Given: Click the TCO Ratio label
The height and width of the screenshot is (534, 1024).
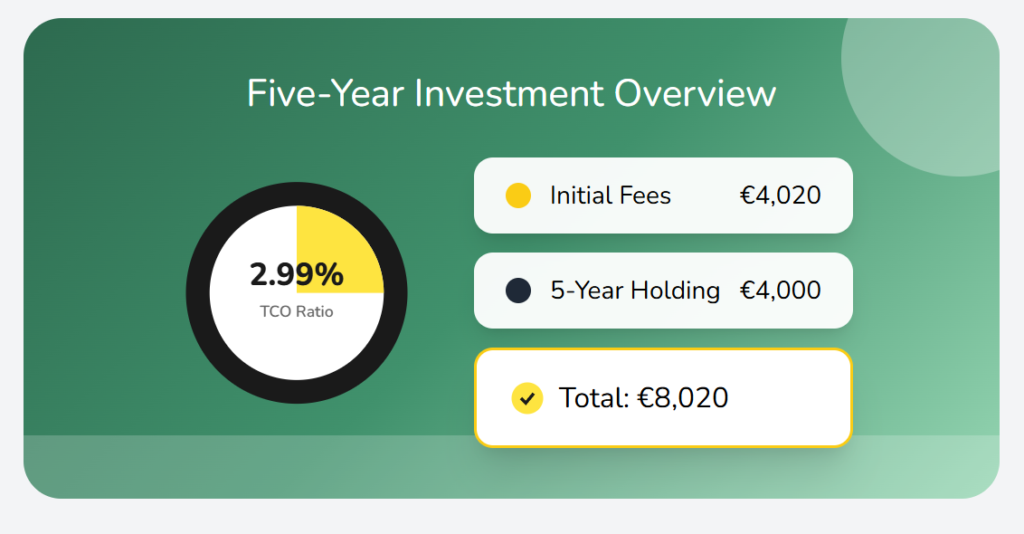Looking at the screenshot, I should (x=296, y=312).
